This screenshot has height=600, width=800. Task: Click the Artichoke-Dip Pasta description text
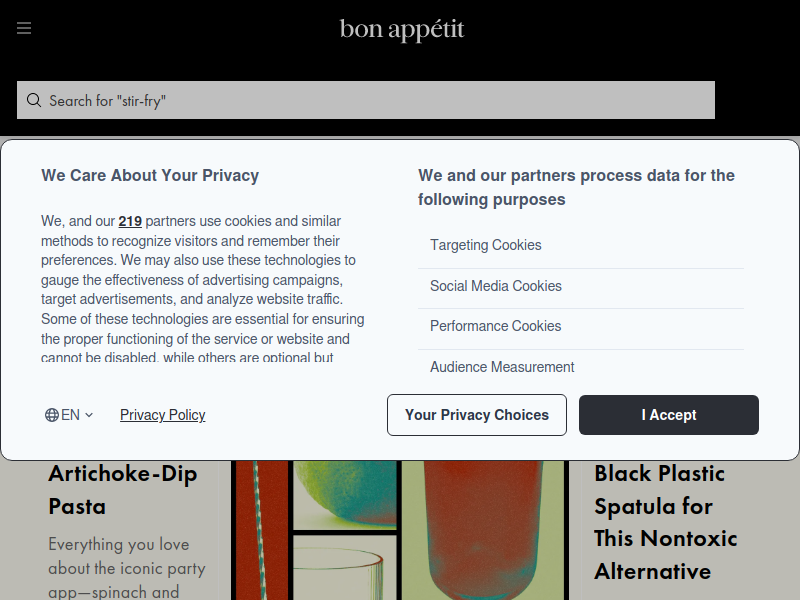click(127, 568)
